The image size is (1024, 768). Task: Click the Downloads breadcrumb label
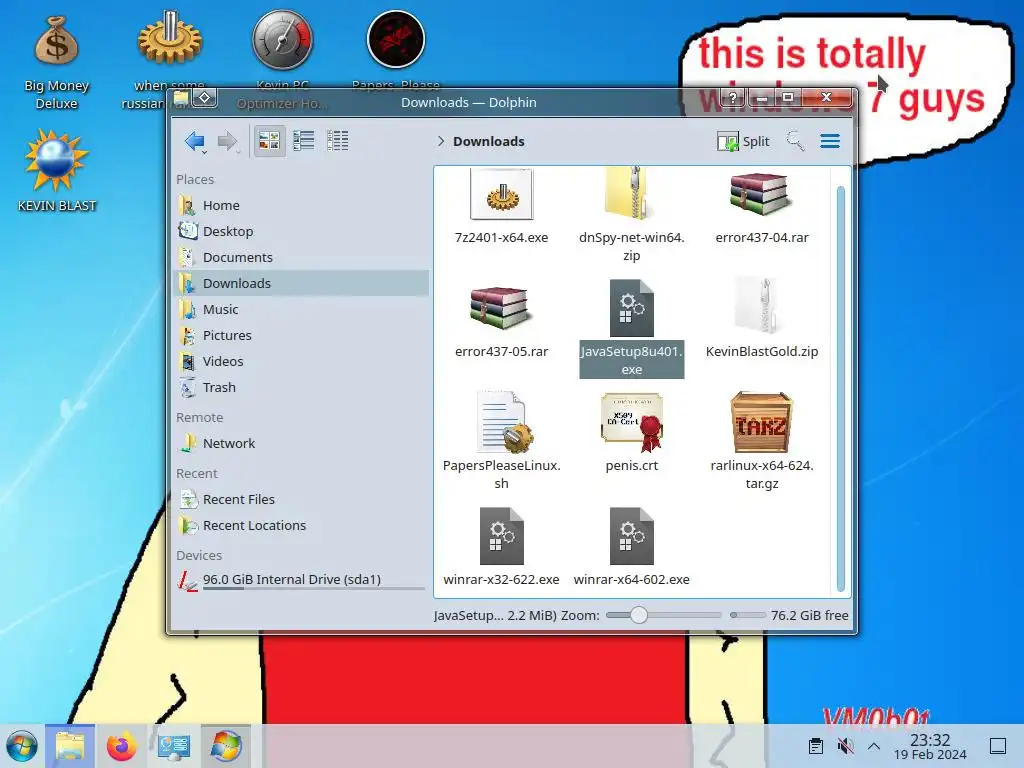[488, 141]
